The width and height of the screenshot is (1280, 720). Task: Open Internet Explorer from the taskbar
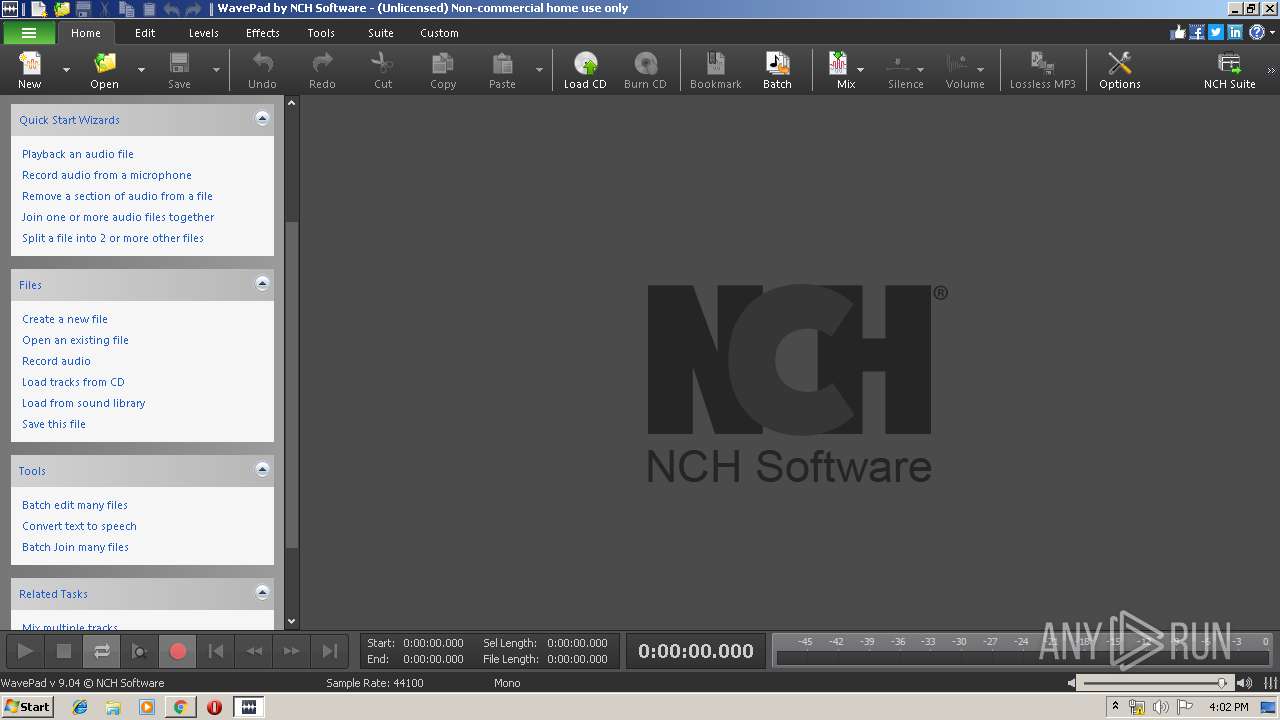(x=80, y=706)
